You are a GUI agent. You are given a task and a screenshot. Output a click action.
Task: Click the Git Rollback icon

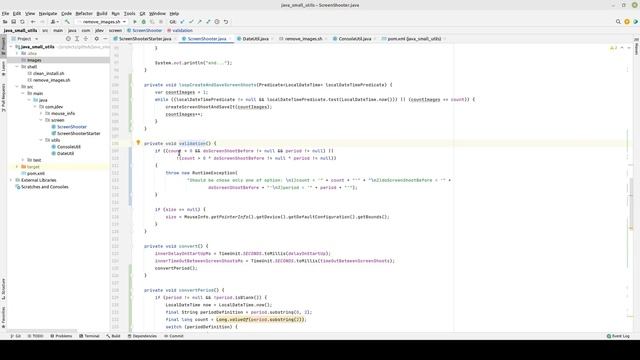coord(226,22)
